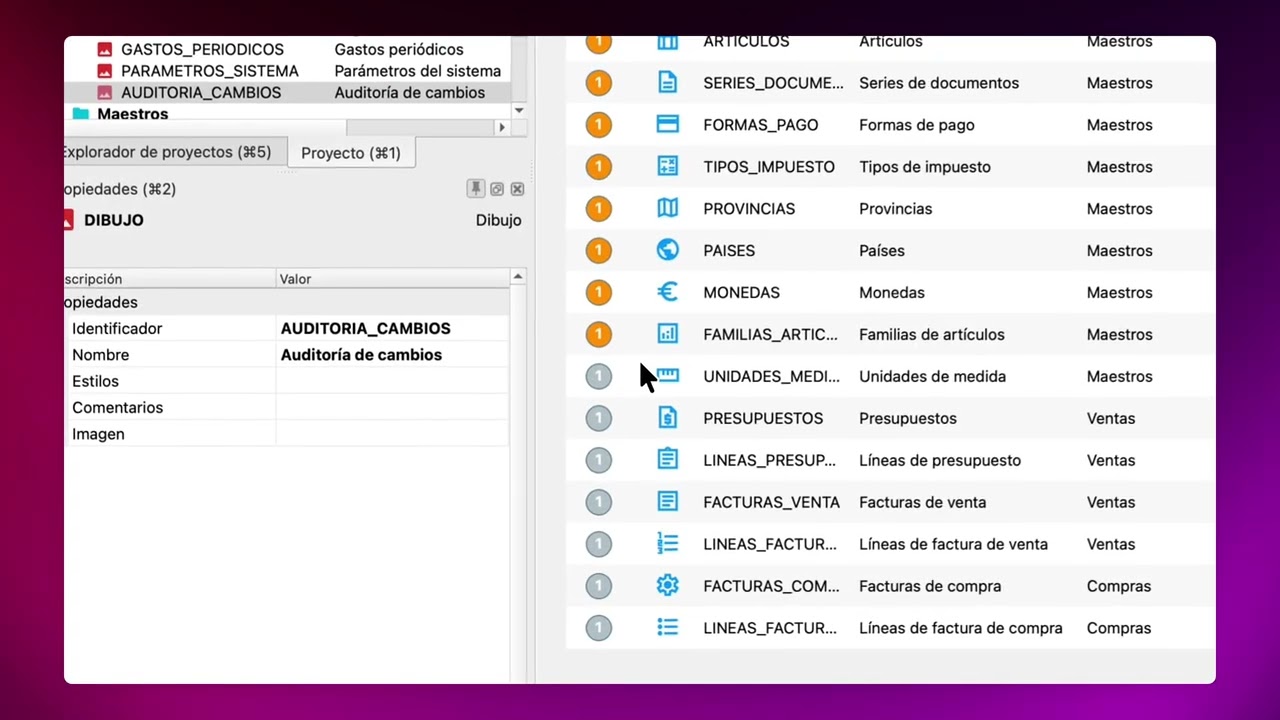
Task: Click the Compras cell in the FACTURAS_COM row
Action: pos(1119,587)
